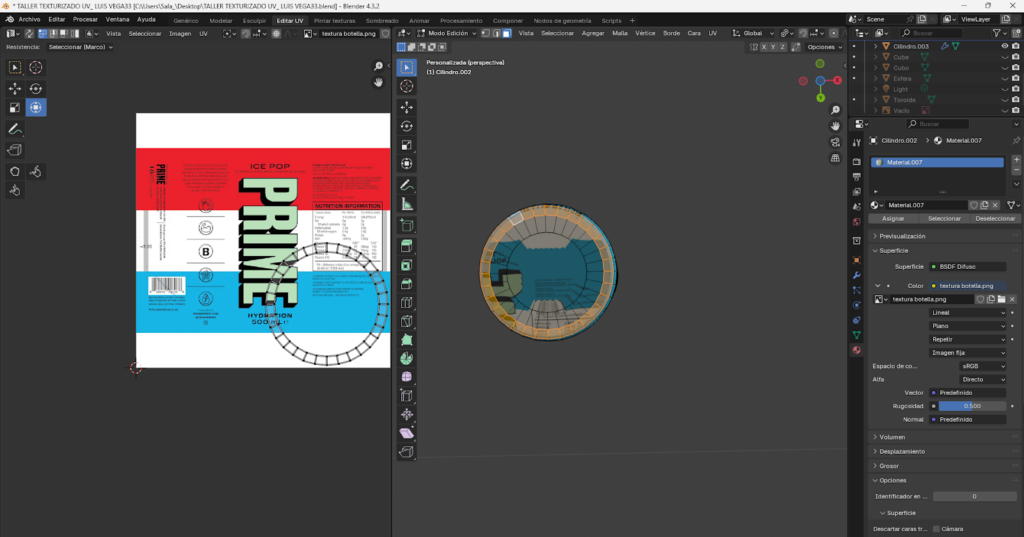
Task: Select the 3D viewport Move tool
Action: [407, 107]
